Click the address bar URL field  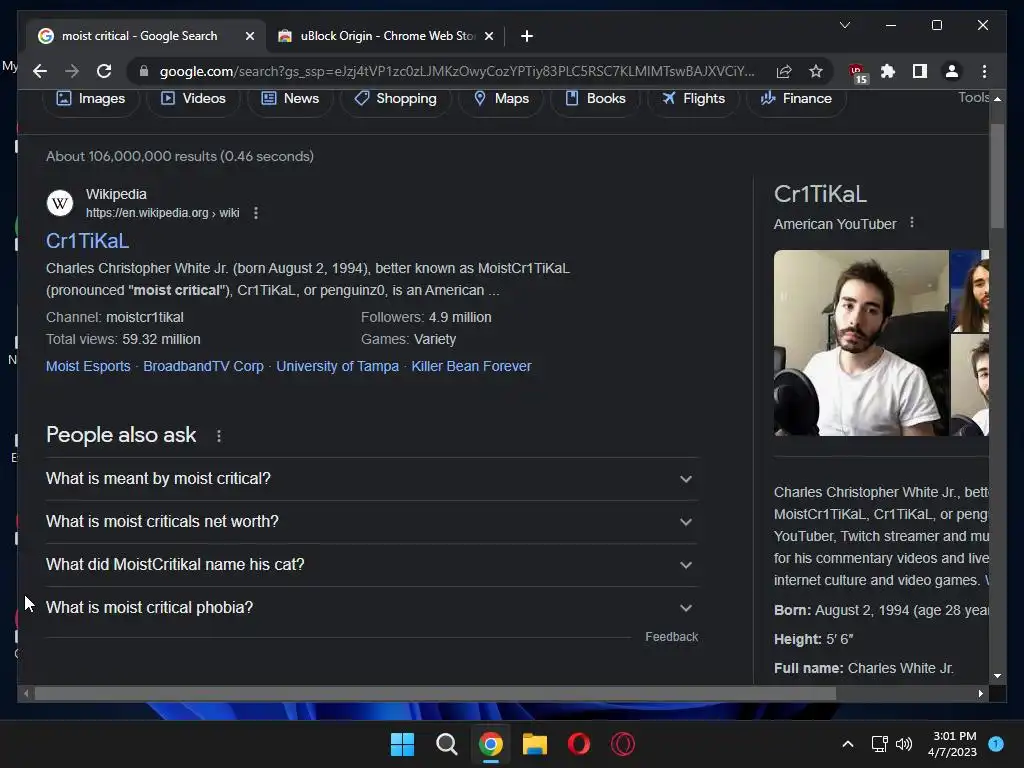point(457,71)
